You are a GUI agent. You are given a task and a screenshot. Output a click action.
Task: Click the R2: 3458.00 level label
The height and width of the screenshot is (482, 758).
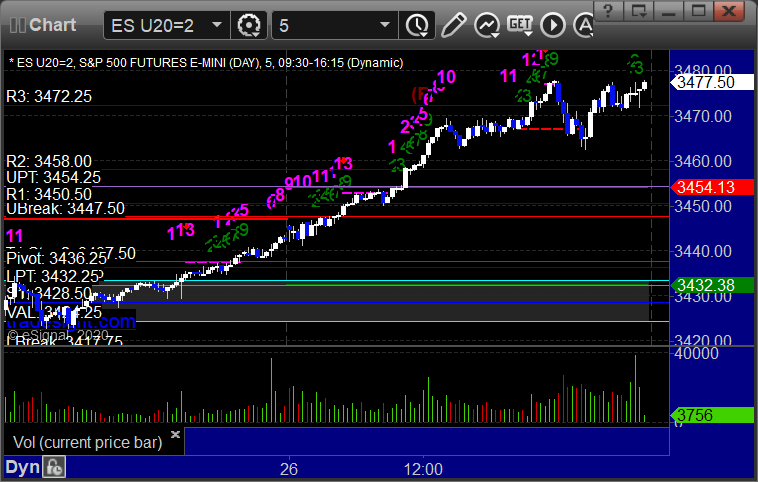(49, 161)
